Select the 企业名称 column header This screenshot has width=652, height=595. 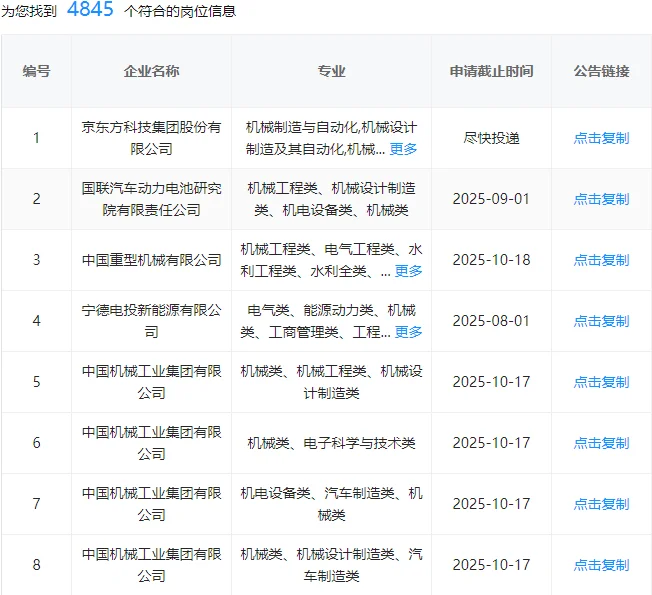151,71
